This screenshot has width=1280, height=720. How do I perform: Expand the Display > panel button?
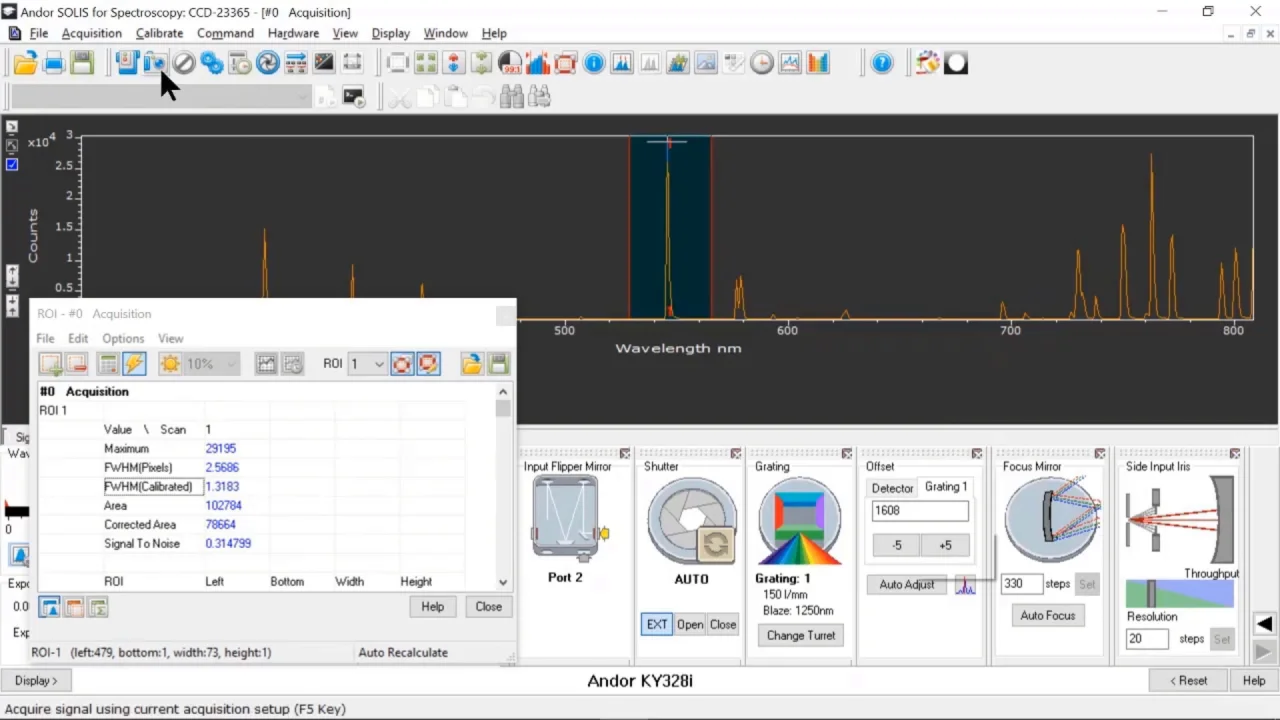[x=36, y=680]
